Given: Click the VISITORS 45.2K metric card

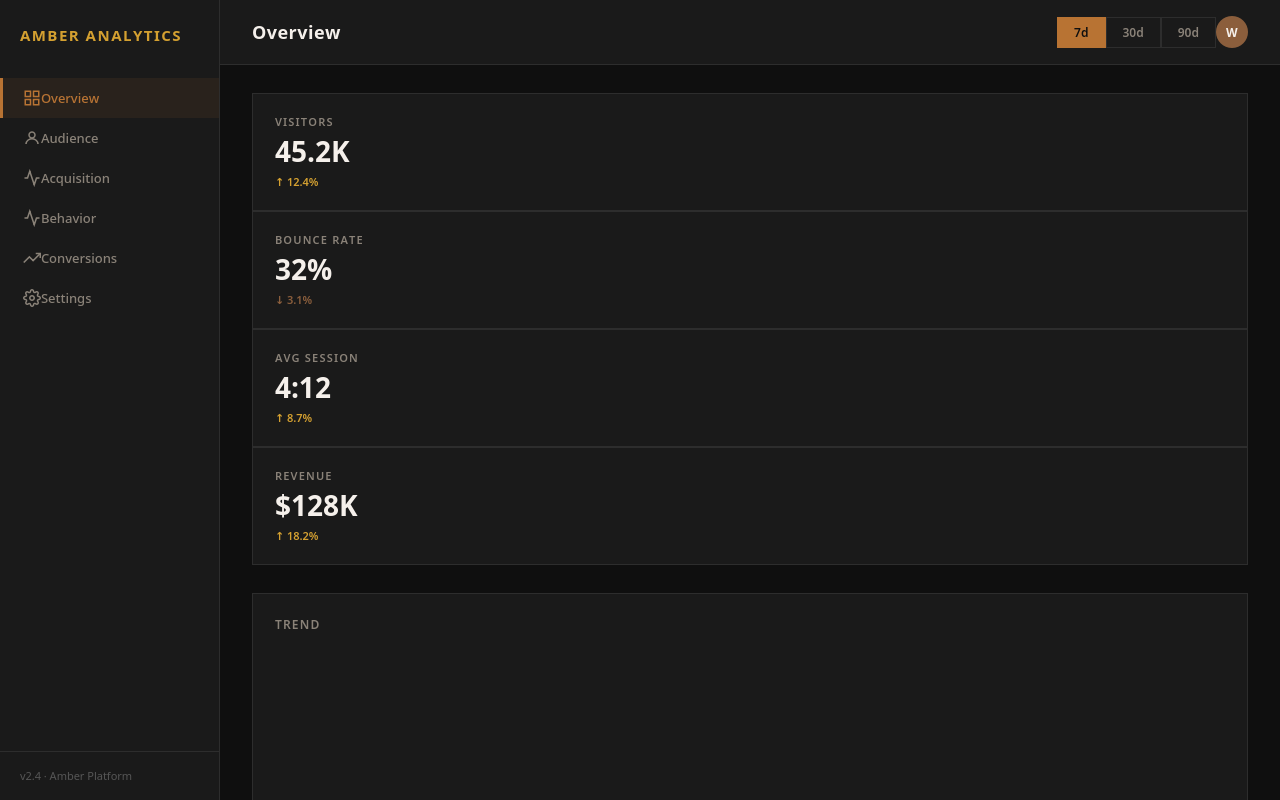Looking at the screenshot, I should [750, 151].
